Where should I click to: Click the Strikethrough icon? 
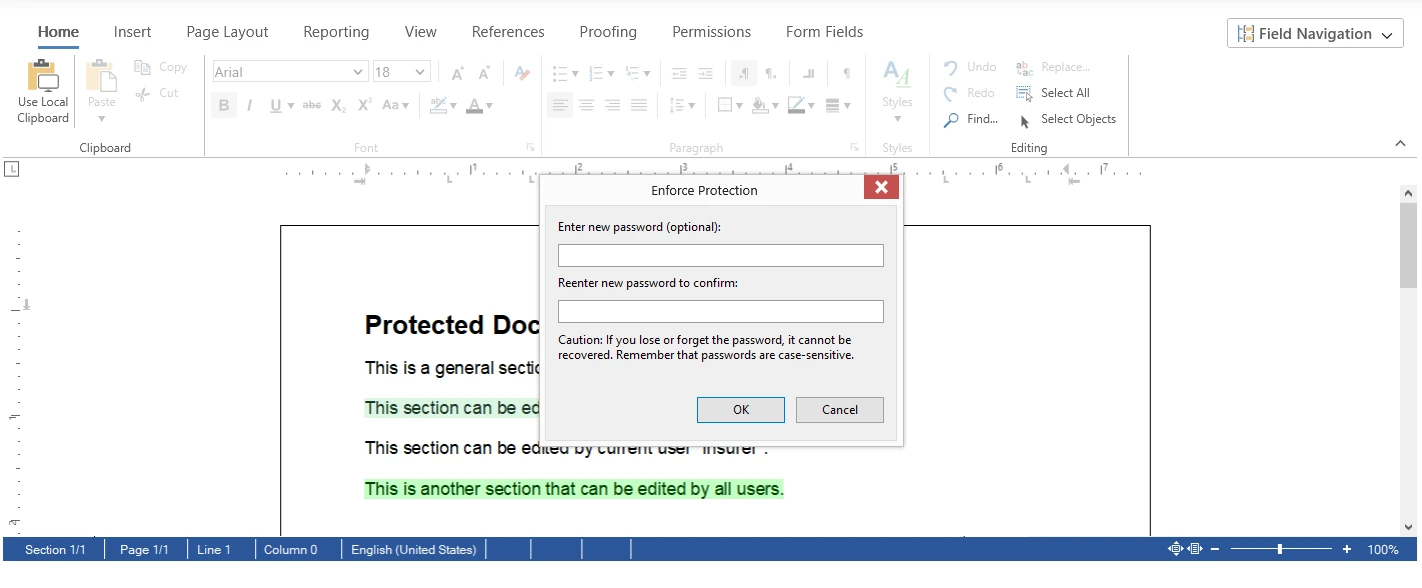[x=312, y=104]
